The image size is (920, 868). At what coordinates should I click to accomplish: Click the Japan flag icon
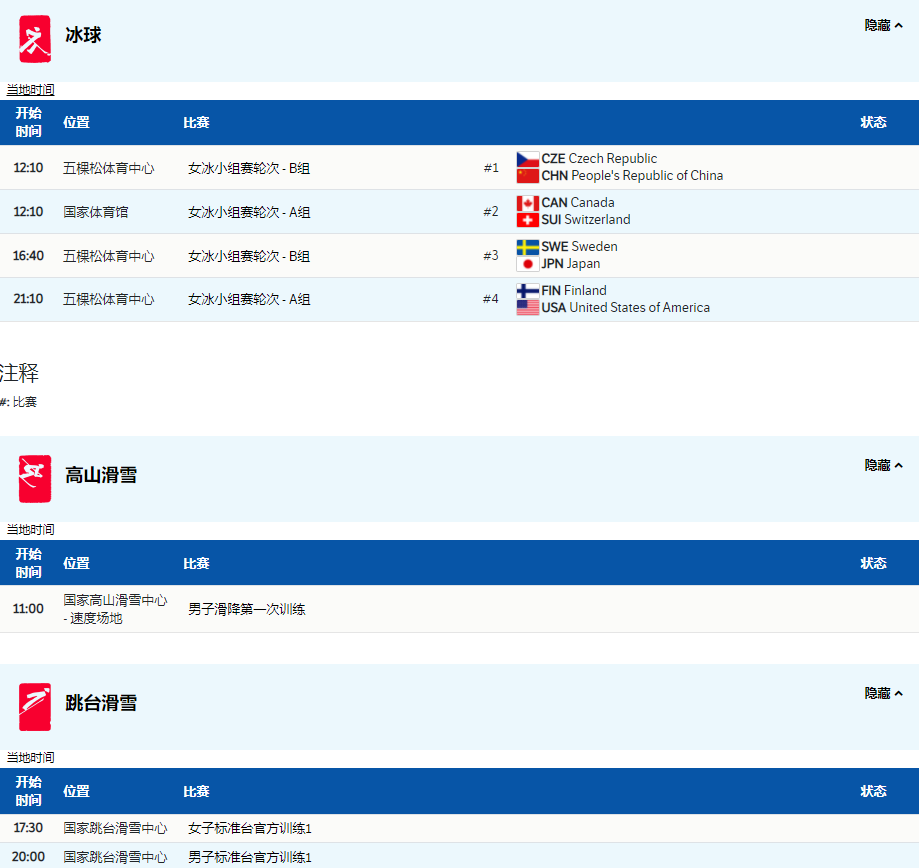(528, 264)
